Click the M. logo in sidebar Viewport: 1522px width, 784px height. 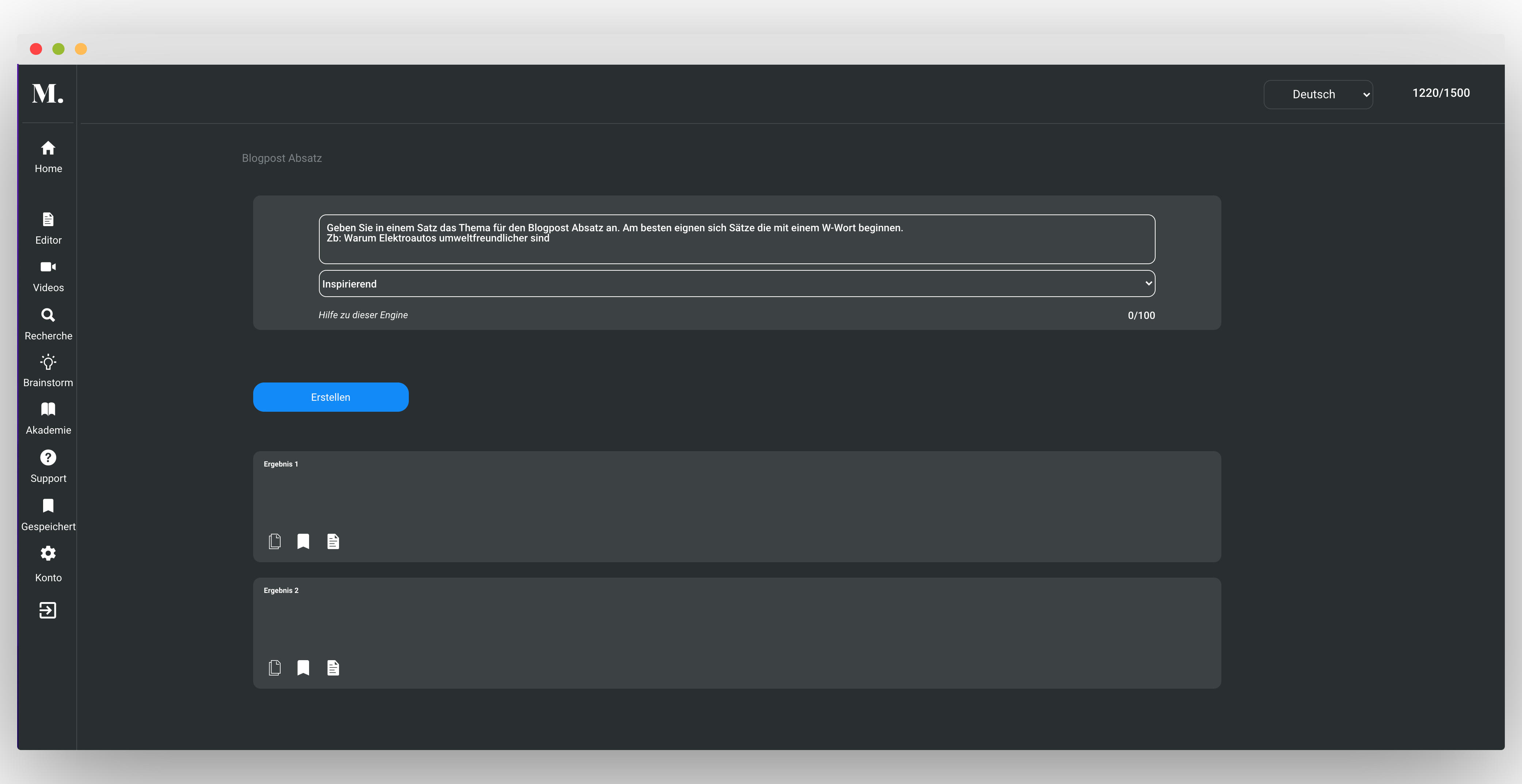pos(48,94)
